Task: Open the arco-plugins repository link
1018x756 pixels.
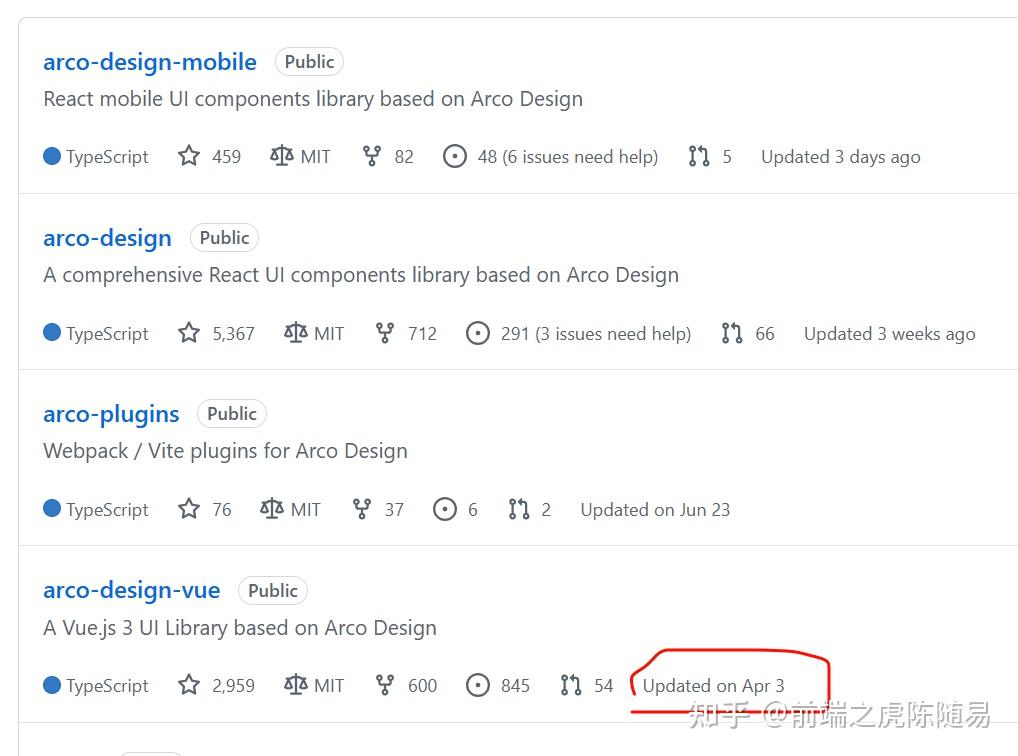Action: (111, 414)
